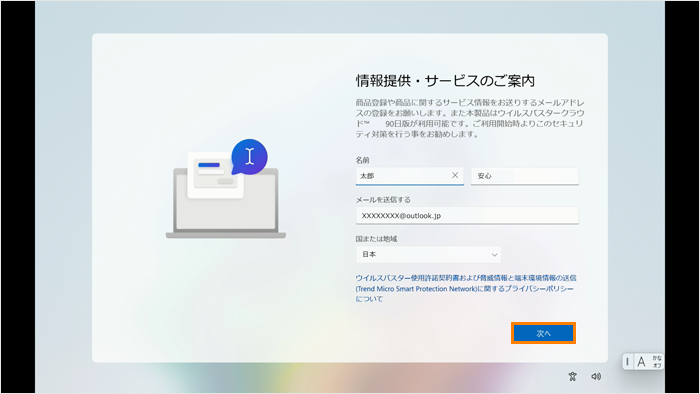Toggle IME input mode A indicator
The height and width of the screenshot is (394, 700).
coord(641,361)
